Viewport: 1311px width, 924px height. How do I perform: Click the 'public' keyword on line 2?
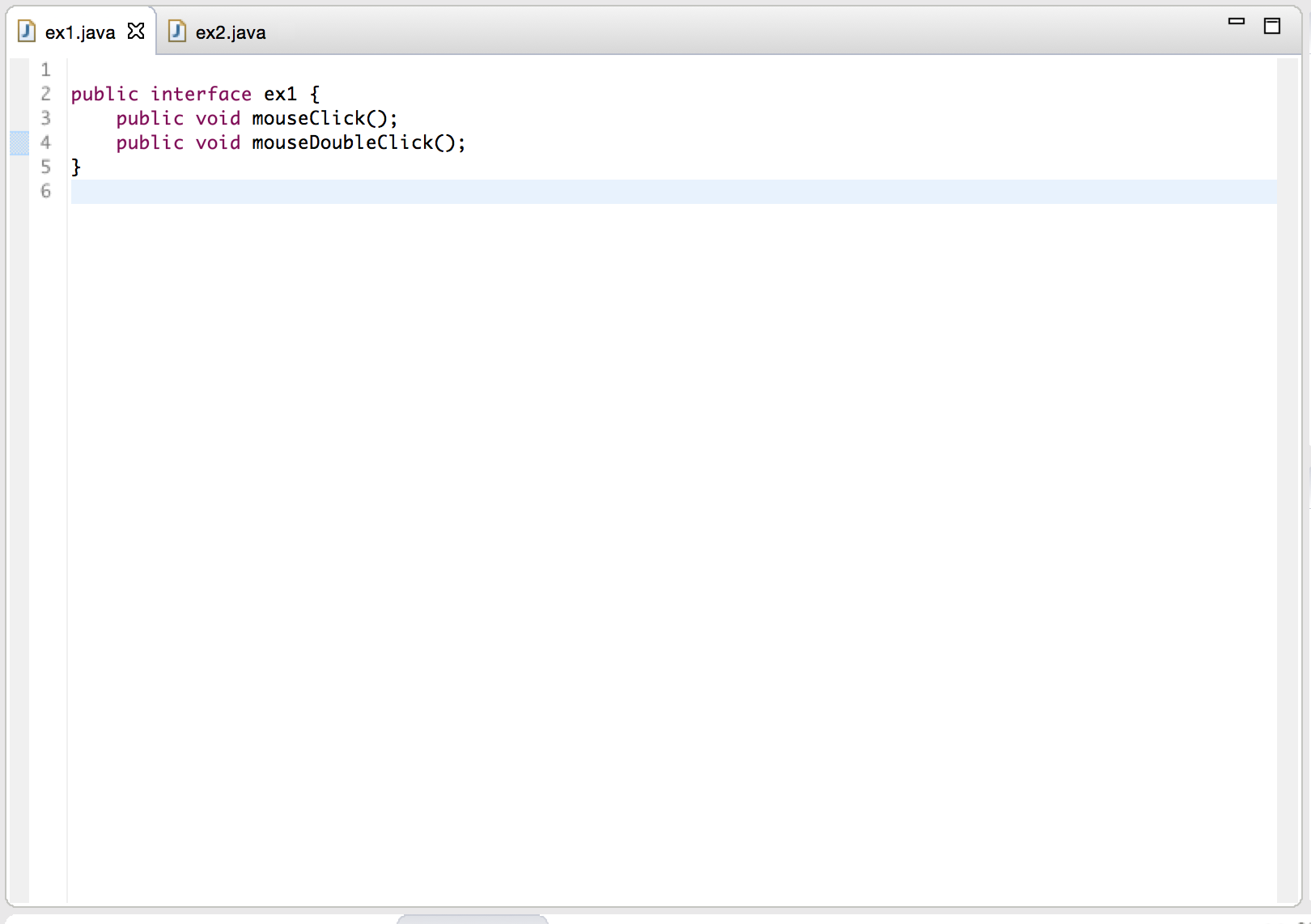(105, 94)
